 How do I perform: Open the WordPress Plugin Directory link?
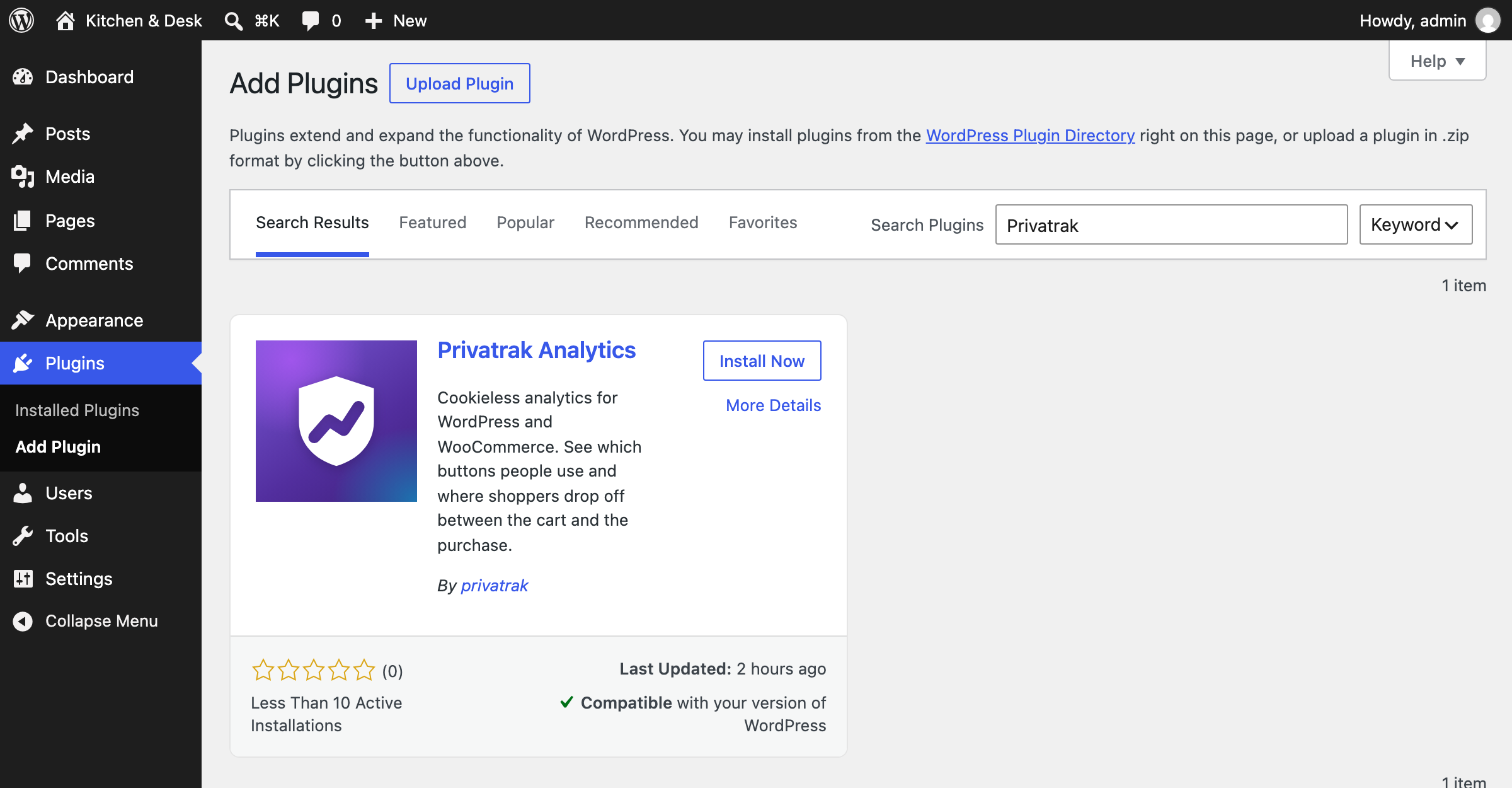[1030, 136]
